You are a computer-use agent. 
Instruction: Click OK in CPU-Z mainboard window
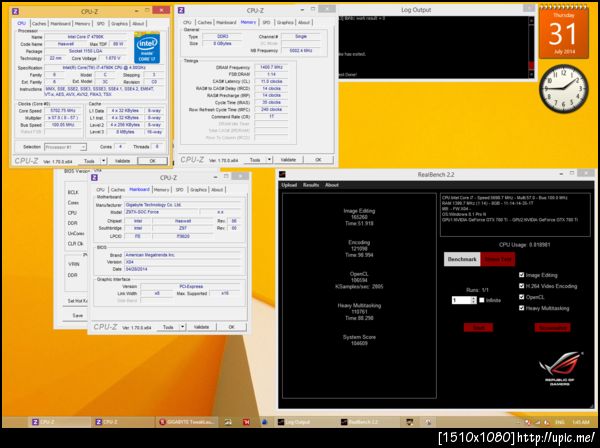pos(232,327)
